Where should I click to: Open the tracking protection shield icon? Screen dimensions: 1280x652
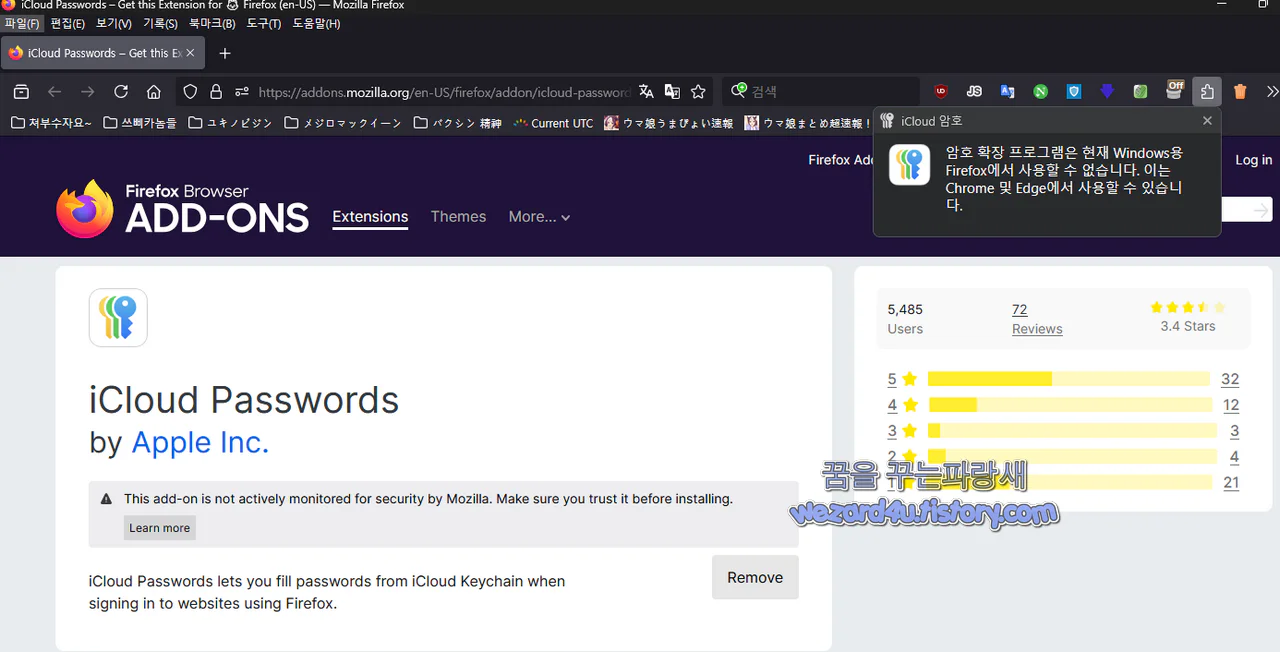(x=190, y=92)
